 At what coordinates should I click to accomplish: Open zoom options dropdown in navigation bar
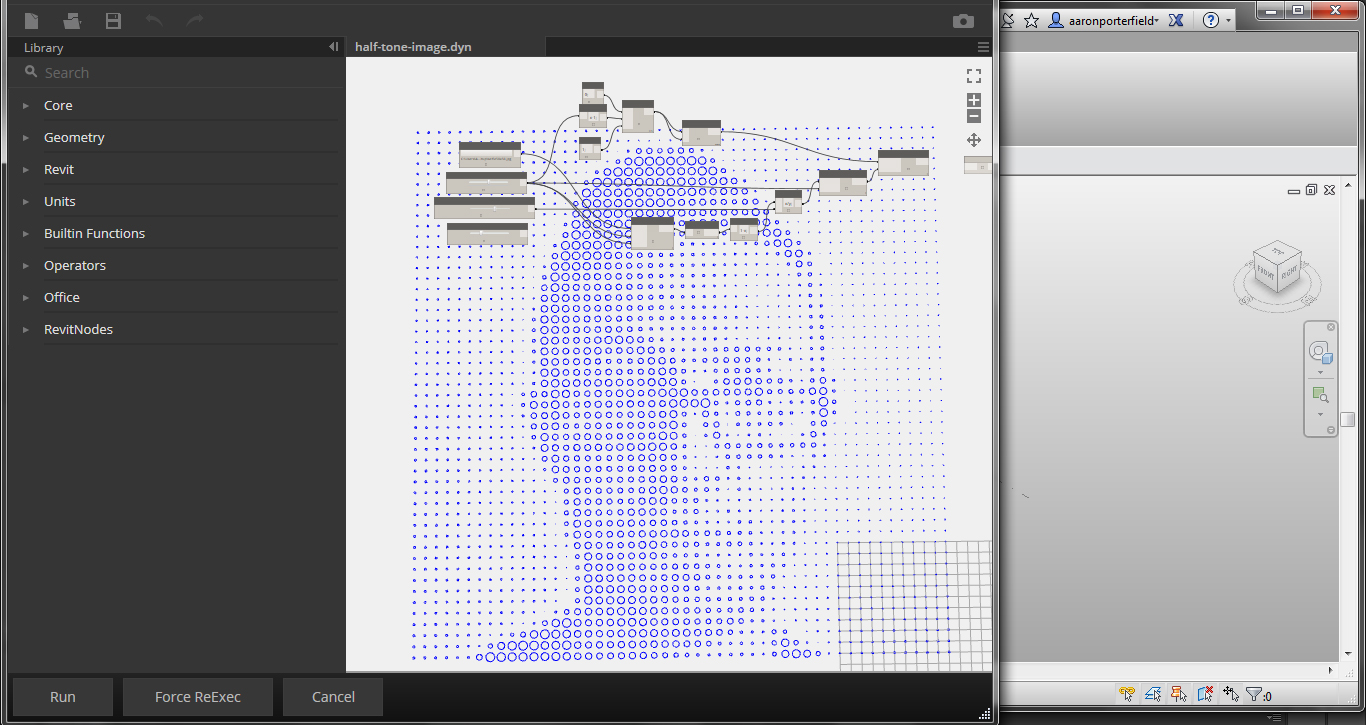[1320, 415]
